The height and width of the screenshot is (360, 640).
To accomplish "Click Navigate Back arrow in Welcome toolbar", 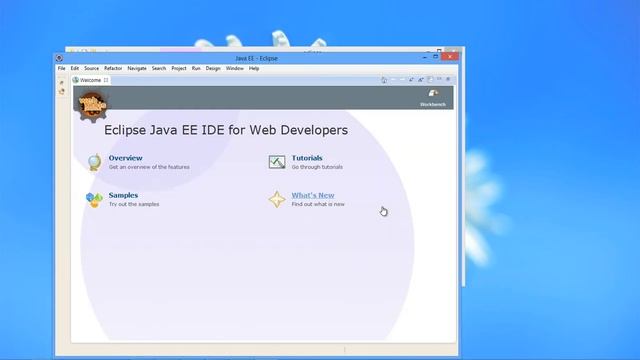I will [x=393, y=80].
